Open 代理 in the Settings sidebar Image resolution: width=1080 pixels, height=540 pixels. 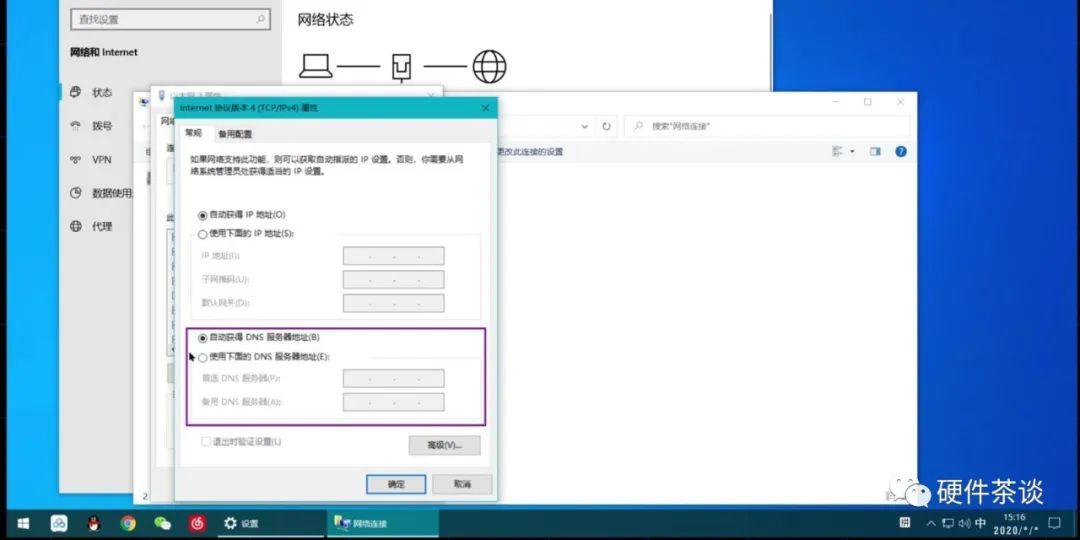point(102,227)
